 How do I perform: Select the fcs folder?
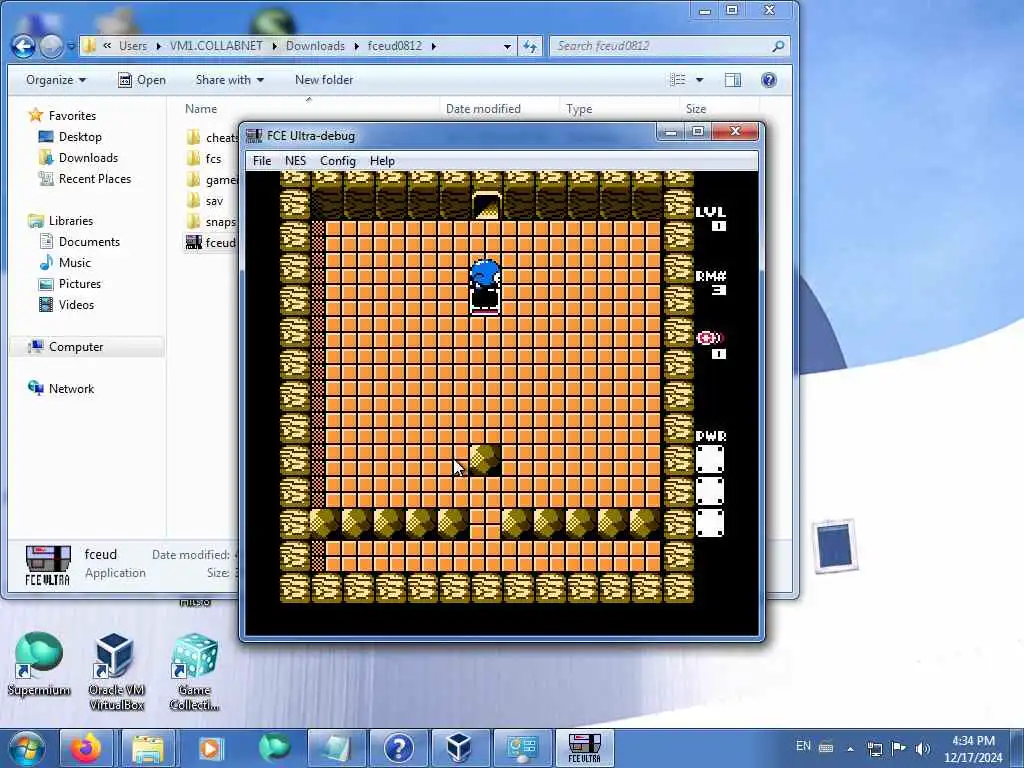click(205, 159)
